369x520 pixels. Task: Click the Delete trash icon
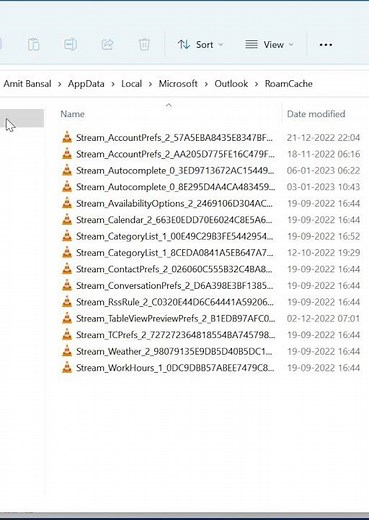[144, 44]
